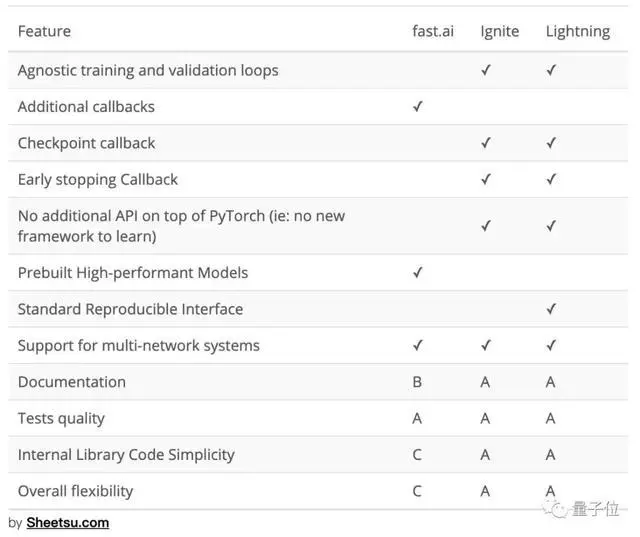
Task: Click Ignite's A grade for Overall flexibility
Action: click(x=485, y=491)
